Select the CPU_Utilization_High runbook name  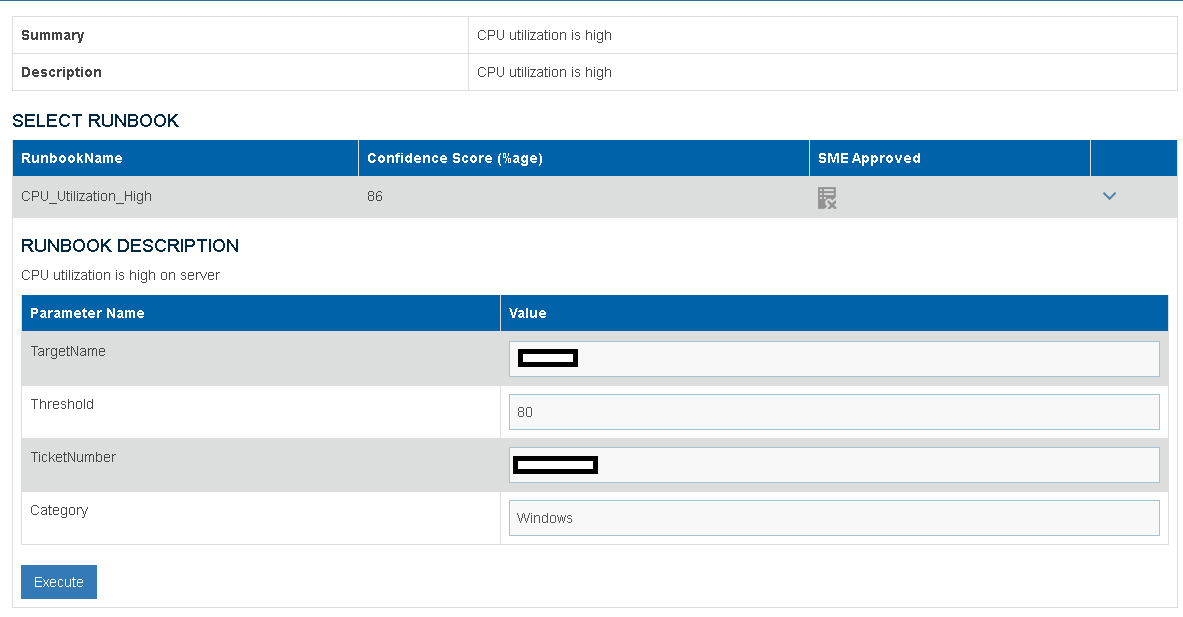tap(86, 196)
